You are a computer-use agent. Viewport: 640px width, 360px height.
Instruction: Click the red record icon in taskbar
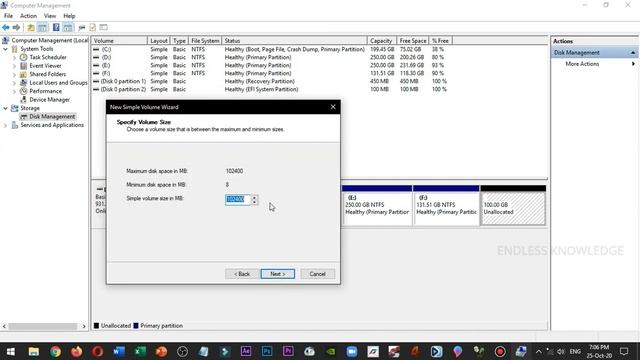point(500,351)
